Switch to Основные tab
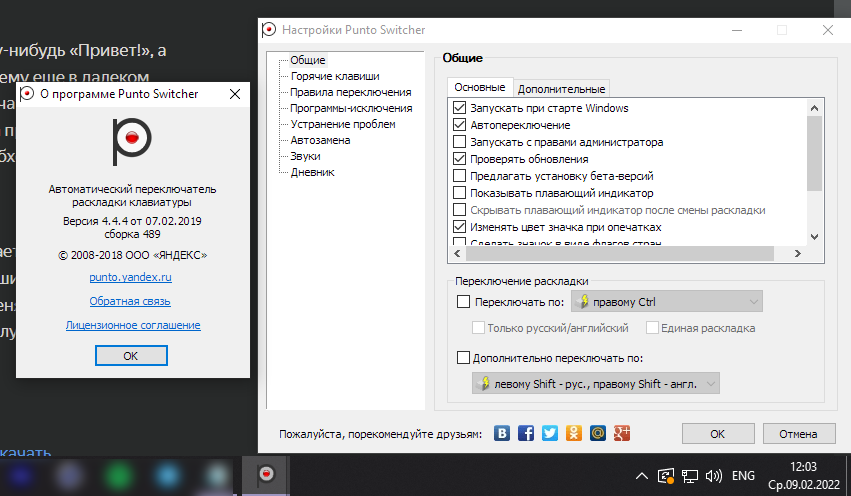 pos(480,87)
